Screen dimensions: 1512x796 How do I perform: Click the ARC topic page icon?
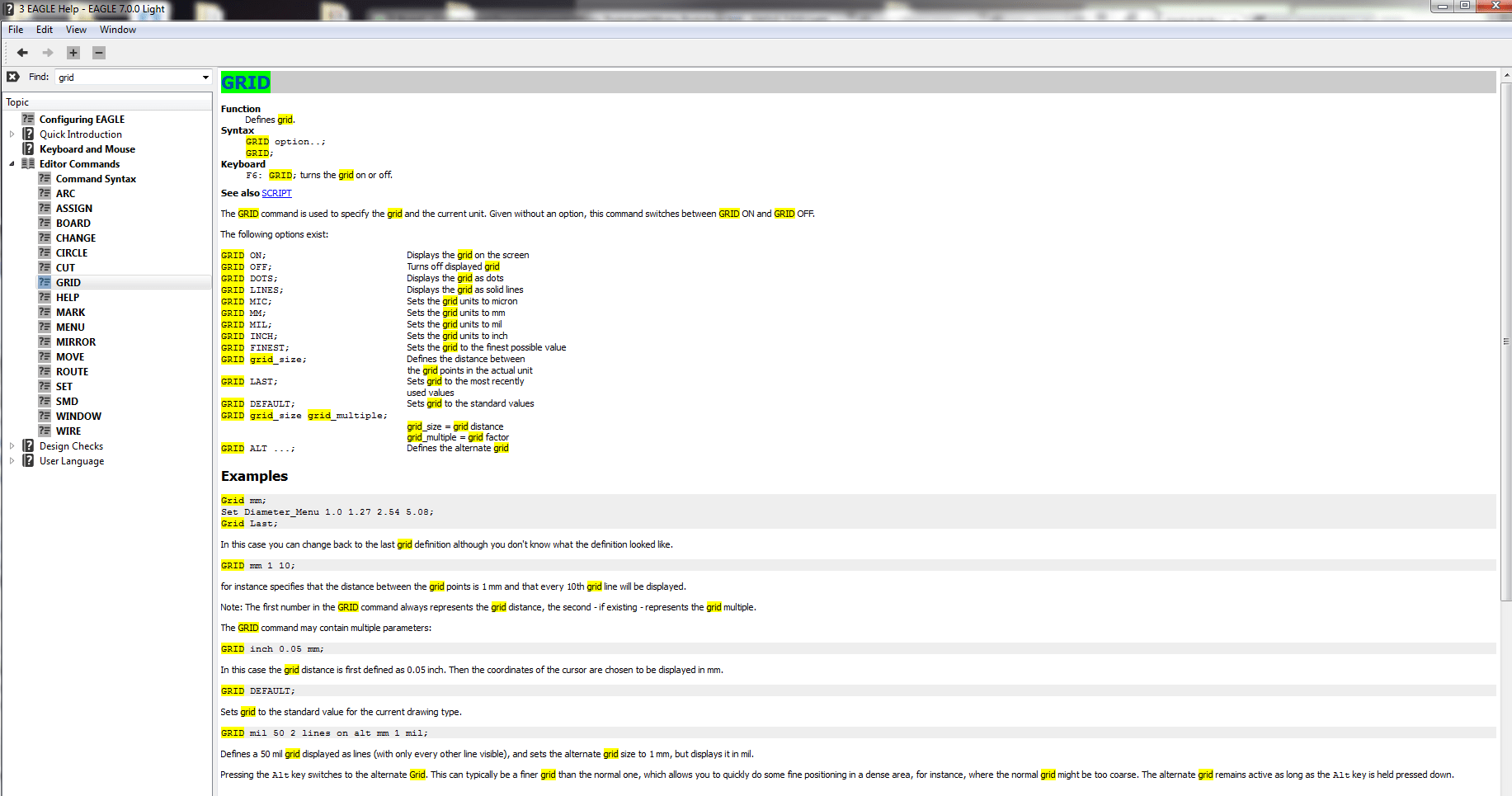tap(45, 193)
